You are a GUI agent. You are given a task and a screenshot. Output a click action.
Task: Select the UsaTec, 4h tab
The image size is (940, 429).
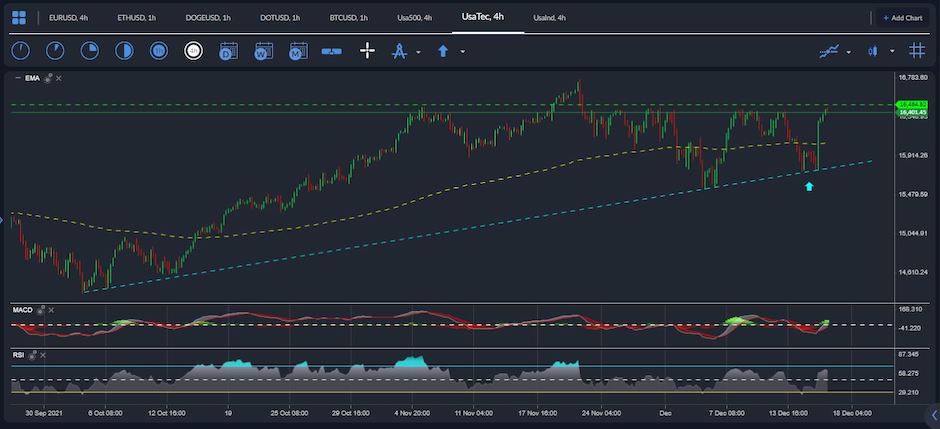[x=483, y=17]
